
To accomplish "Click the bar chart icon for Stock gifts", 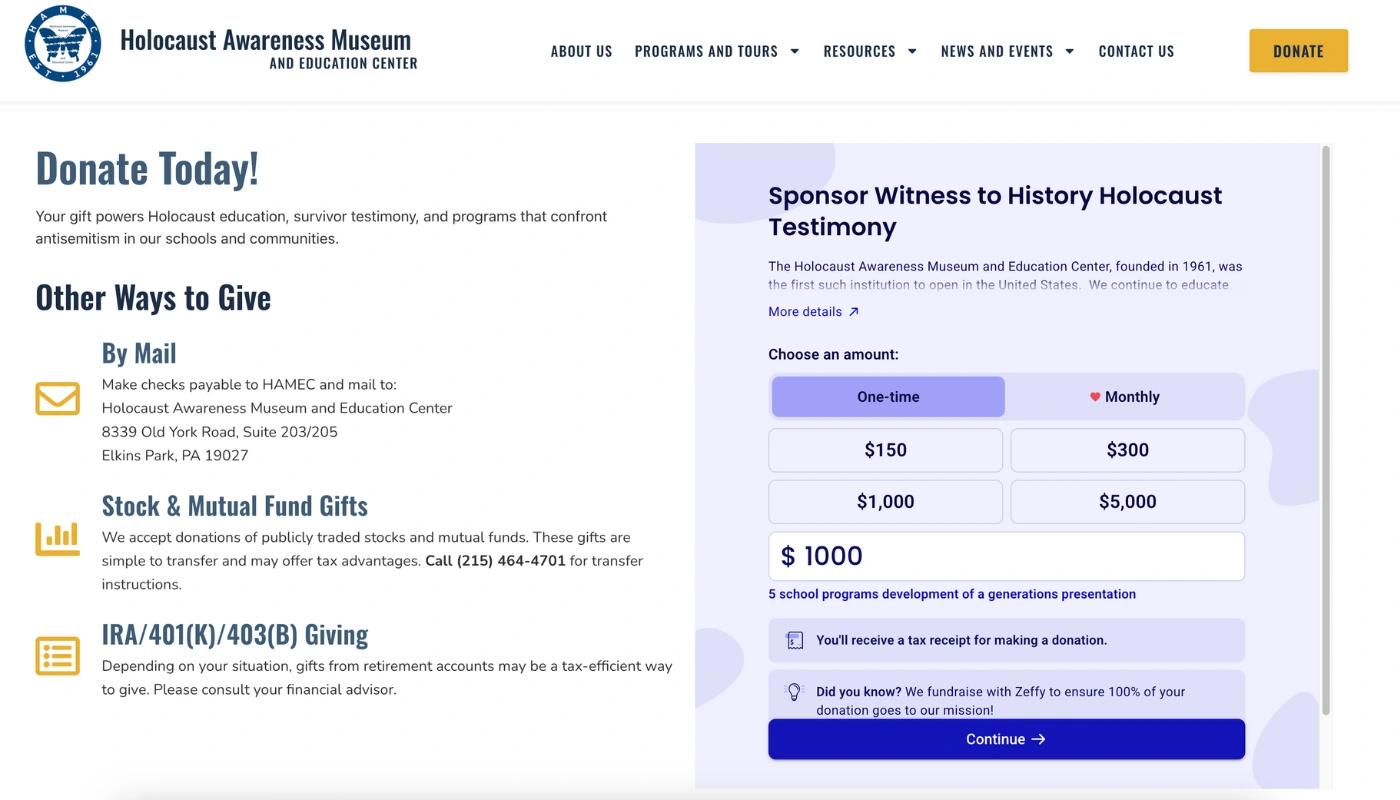I will (57, 538).
